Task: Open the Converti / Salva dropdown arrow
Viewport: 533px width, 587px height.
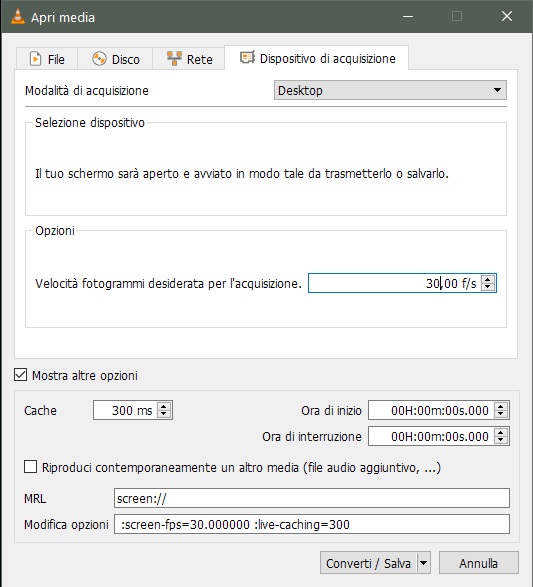Action: point(423,563)
